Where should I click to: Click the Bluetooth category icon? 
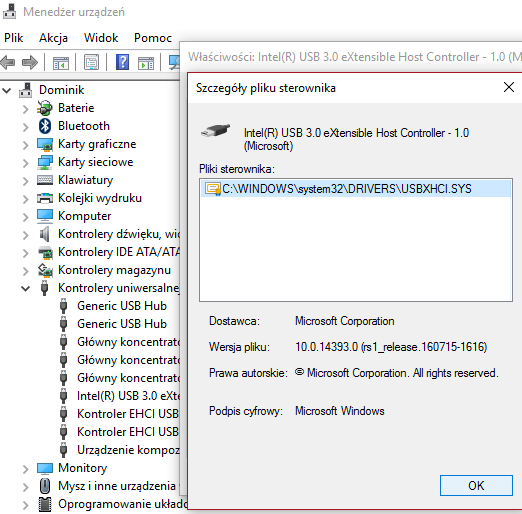pos(45,126)
